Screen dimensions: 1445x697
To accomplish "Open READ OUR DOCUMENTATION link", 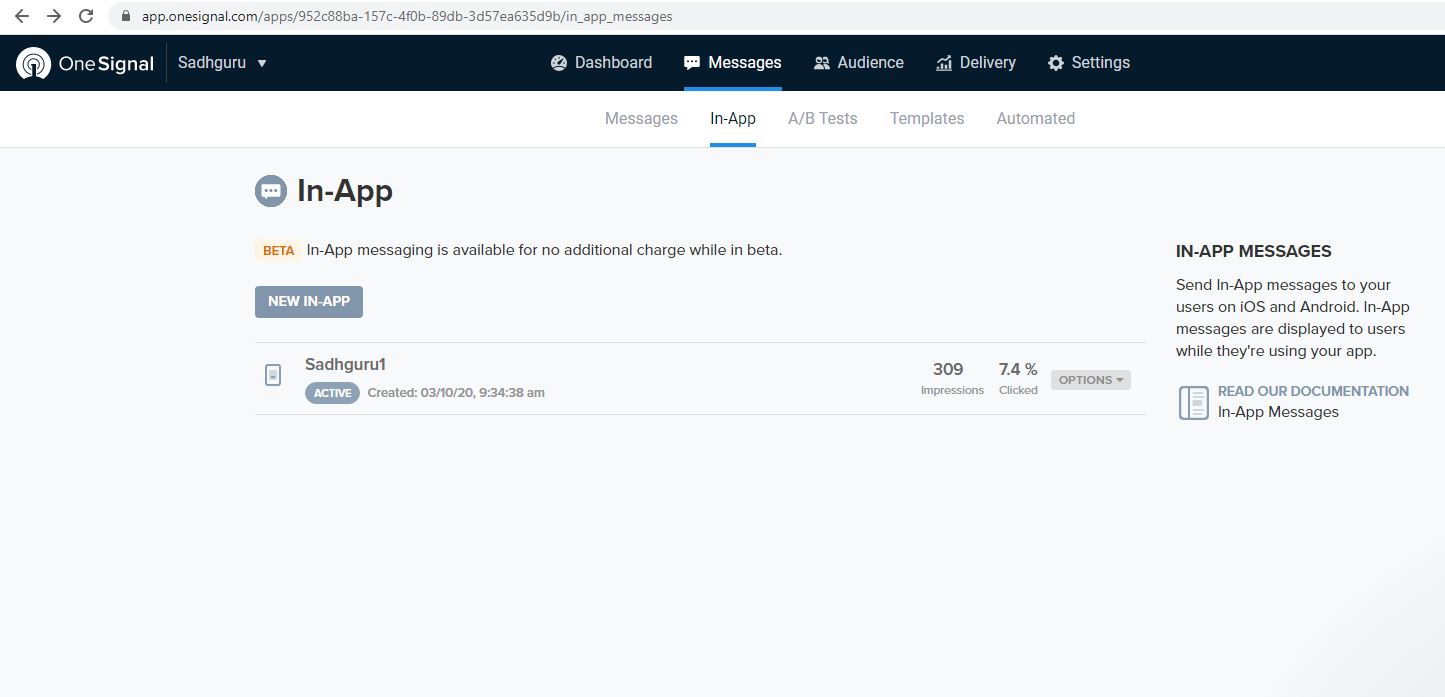I will tap(1313, 391).
